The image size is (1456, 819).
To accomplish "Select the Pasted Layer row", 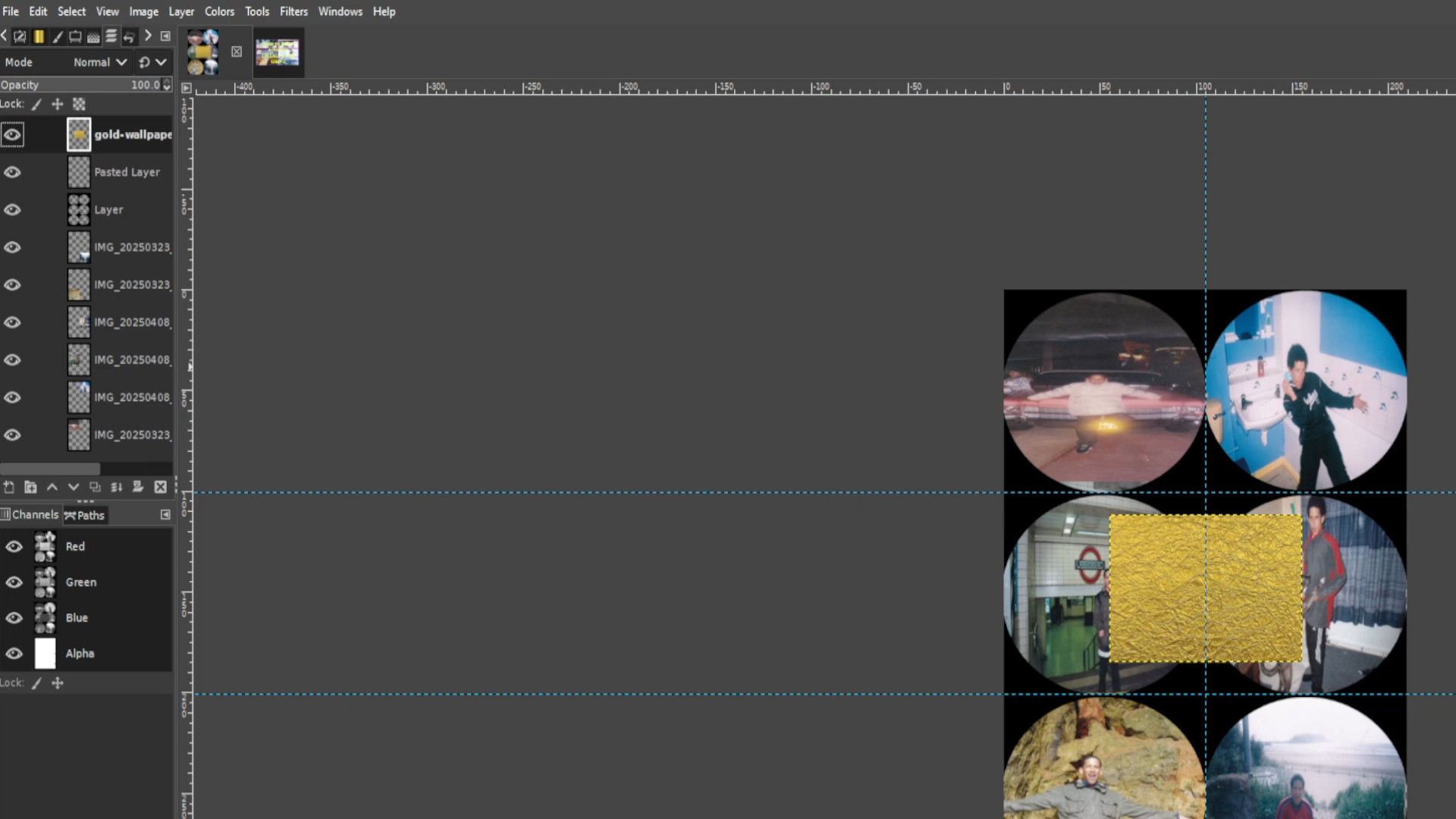I will pos(86,172).
